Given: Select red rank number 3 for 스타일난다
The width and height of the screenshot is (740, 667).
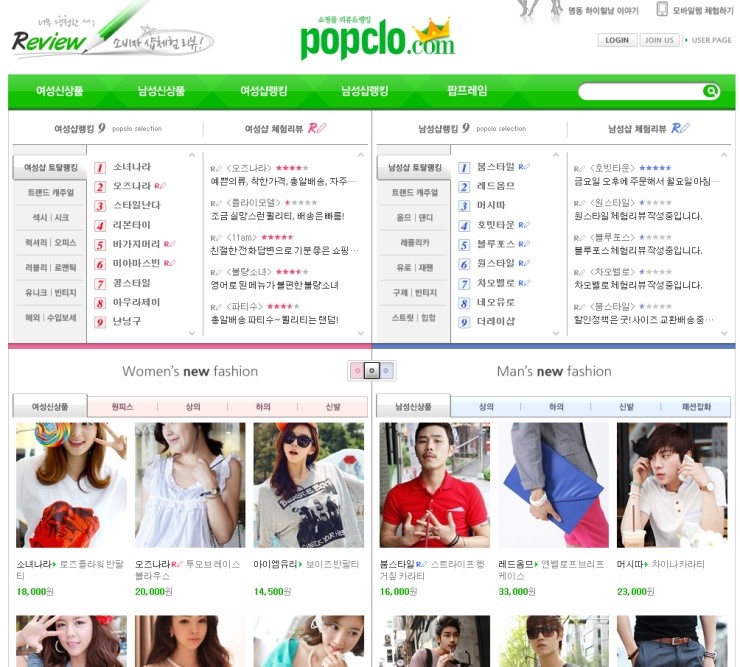Looking at the screenshot, I should (x=100, y=206).
